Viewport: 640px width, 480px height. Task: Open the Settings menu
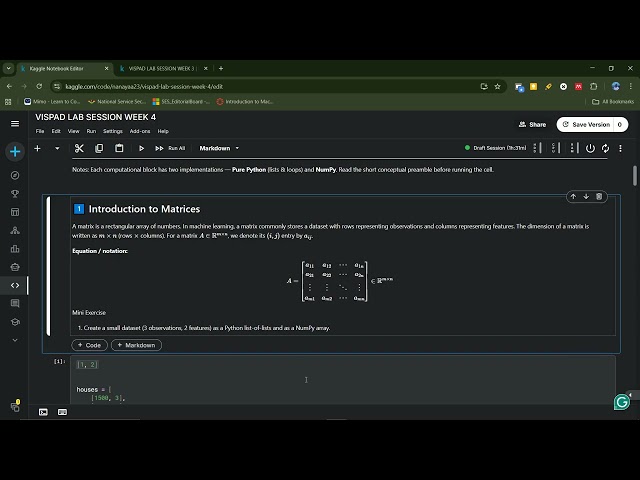point(113,131)
